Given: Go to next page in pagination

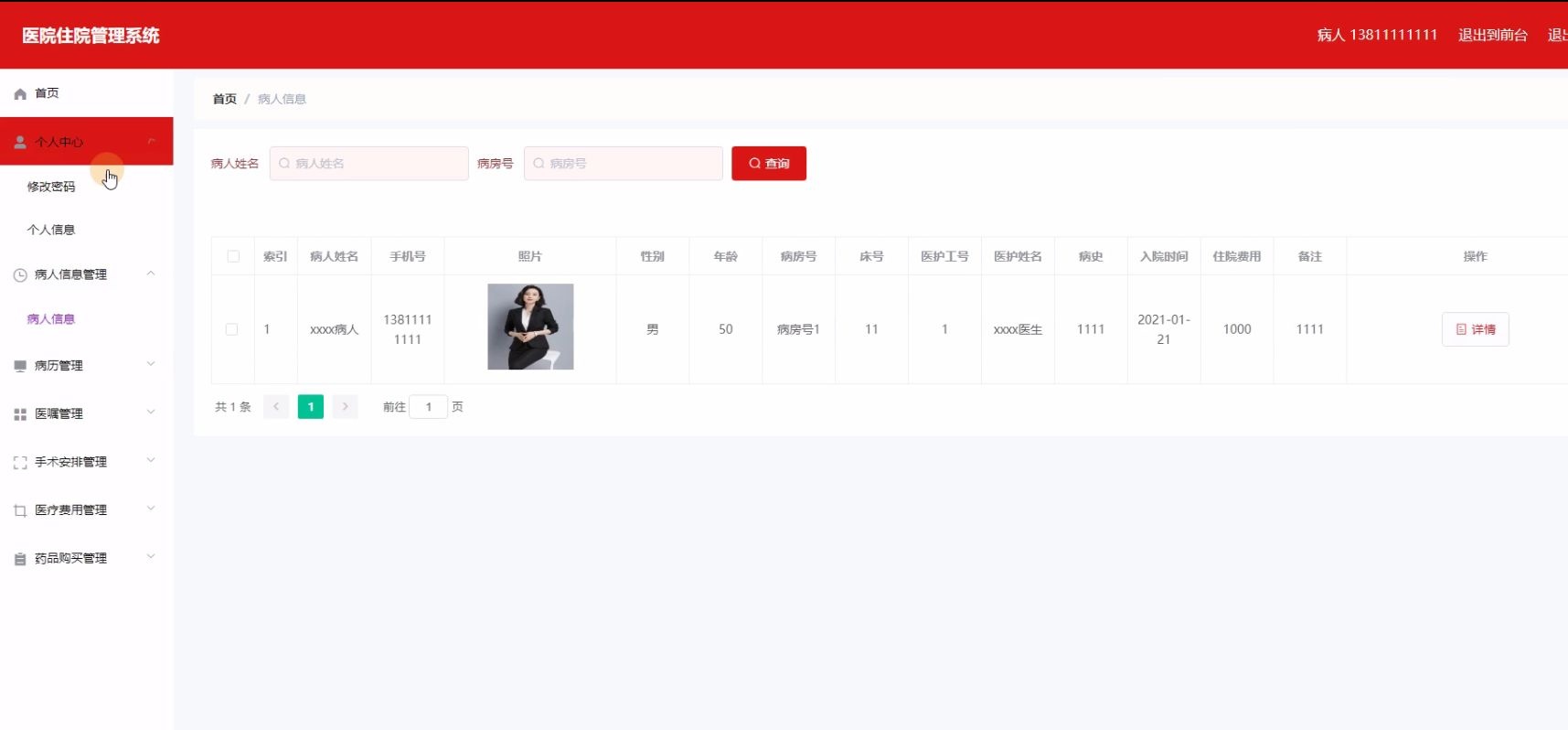Looking at the screenshot, I should pyautogui.click(x=345, y=407).
